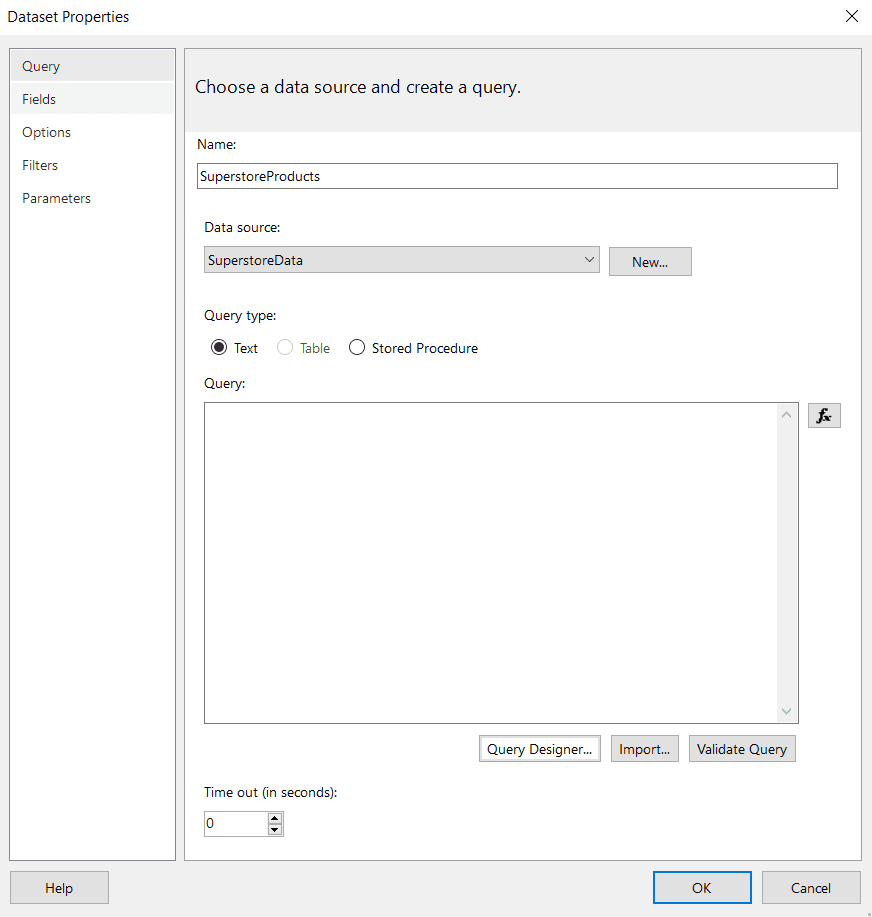Switch to the Fields page
Image resolution: width=872 pixels, height=917 pixels.
(x=92, y=99)
